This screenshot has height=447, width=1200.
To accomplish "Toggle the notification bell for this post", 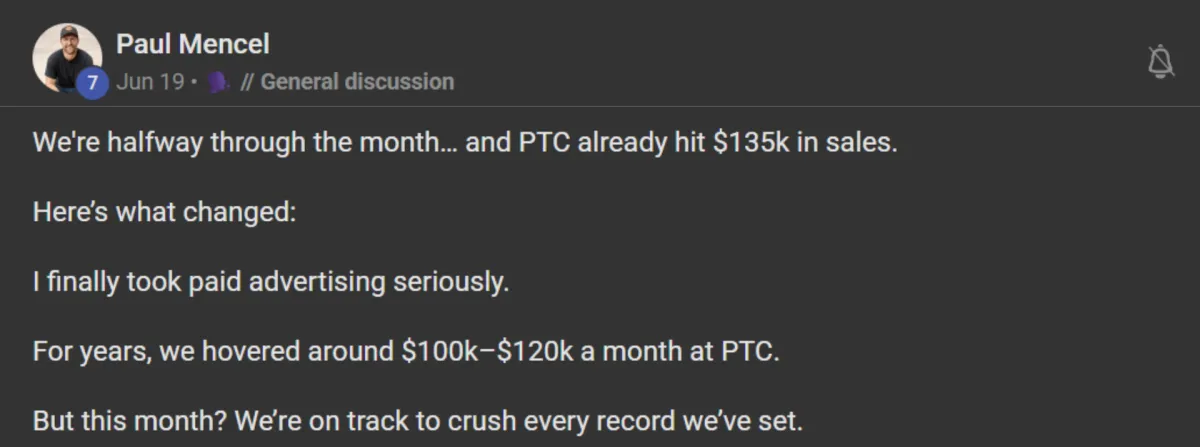I will [x=1160, y=63].
